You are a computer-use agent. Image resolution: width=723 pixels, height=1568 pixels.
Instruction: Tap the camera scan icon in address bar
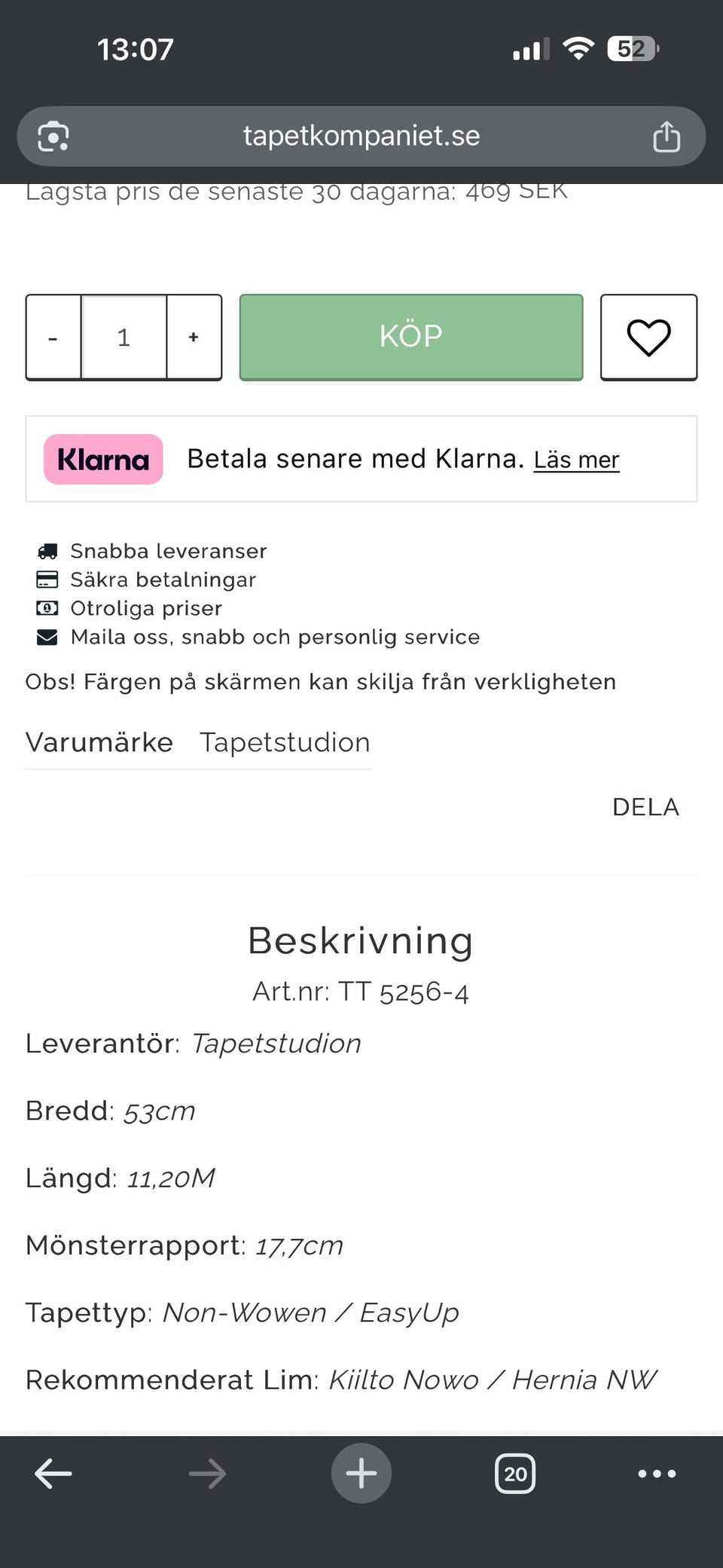tap(53, 136)
